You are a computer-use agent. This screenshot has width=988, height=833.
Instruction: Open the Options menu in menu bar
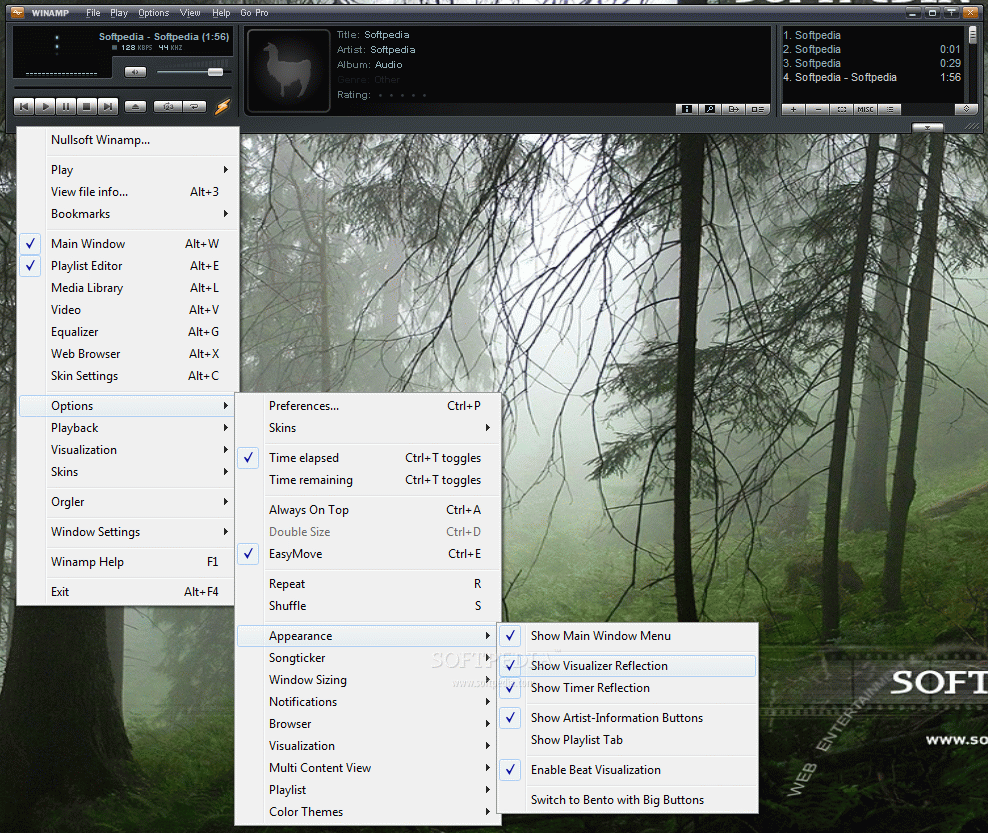point(154,13)
